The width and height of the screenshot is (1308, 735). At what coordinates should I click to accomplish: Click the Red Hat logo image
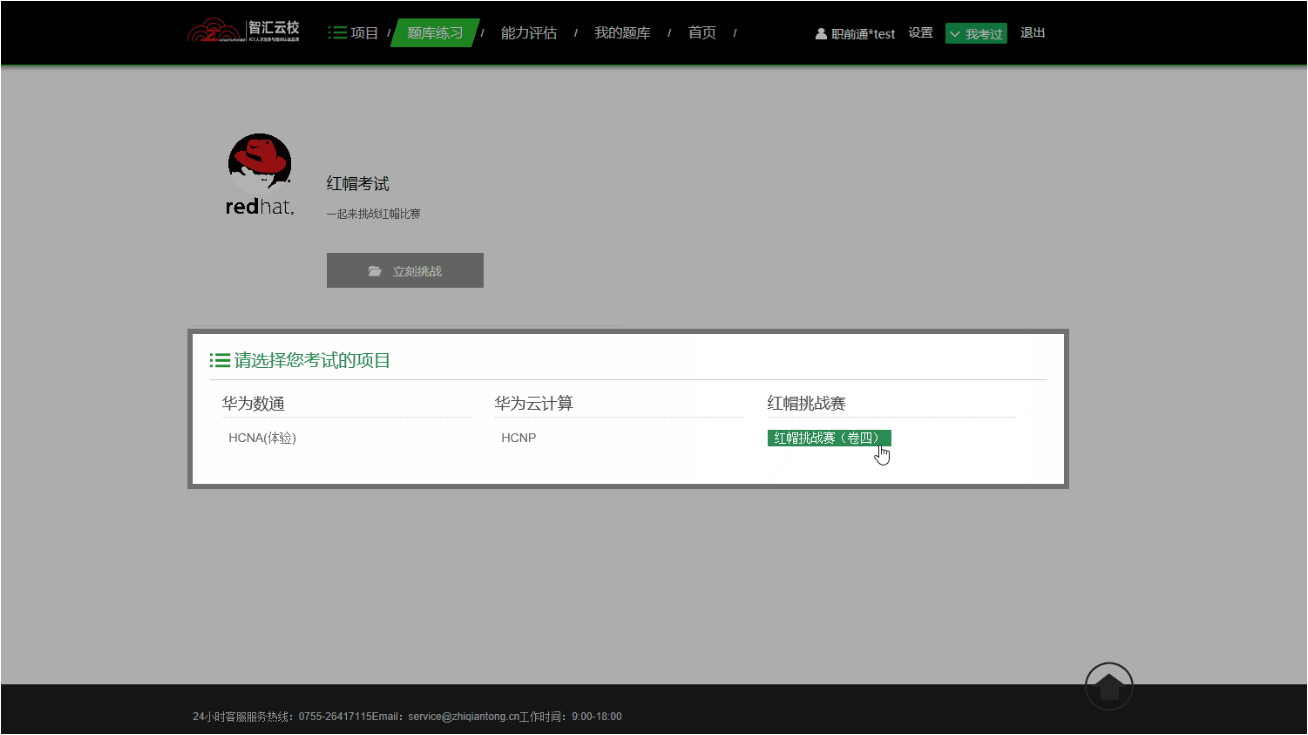(x=260, y=176)
